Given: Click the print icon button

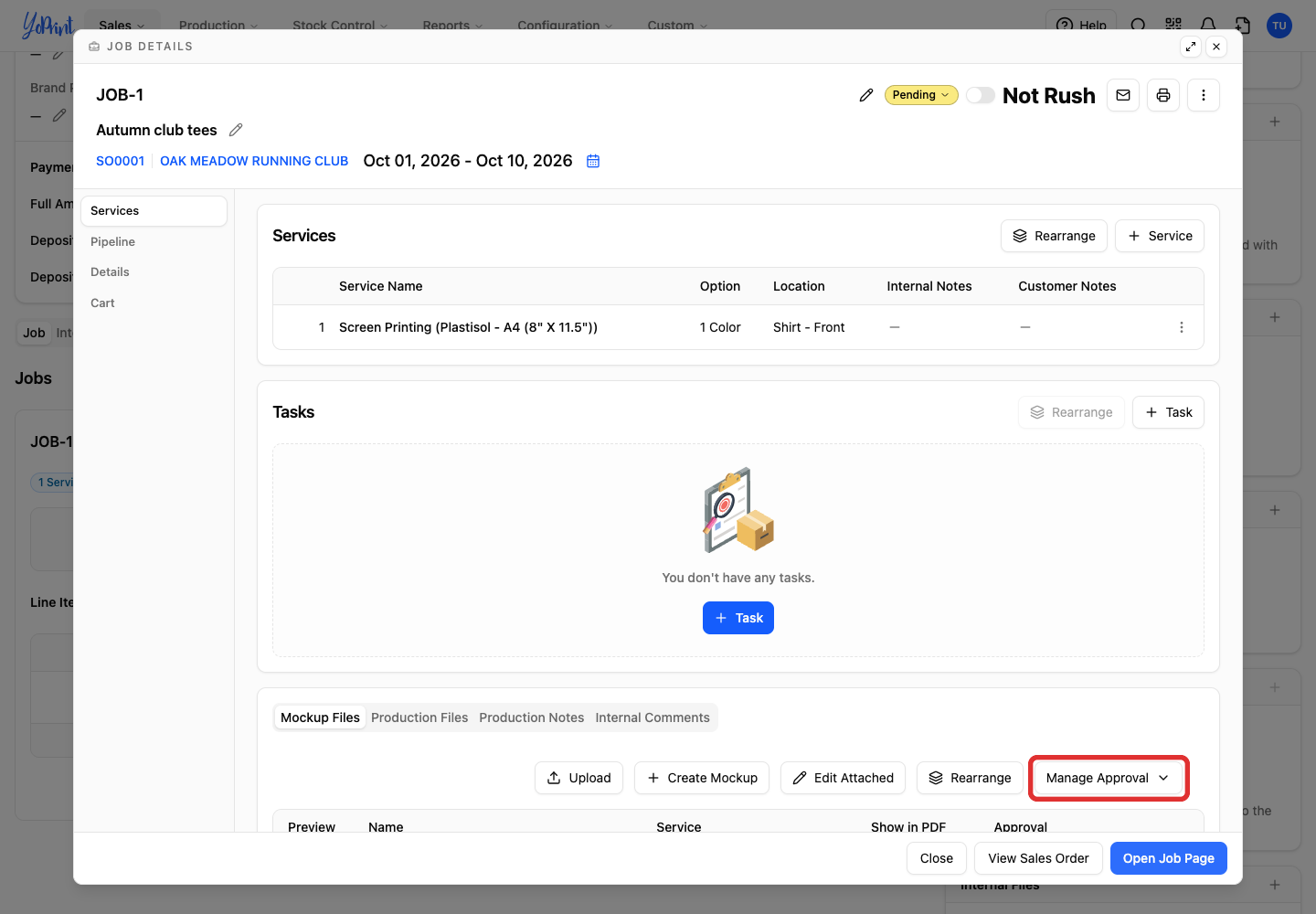Looking at the screenshot, I should pyautogui.click(x=1163, y=95).
